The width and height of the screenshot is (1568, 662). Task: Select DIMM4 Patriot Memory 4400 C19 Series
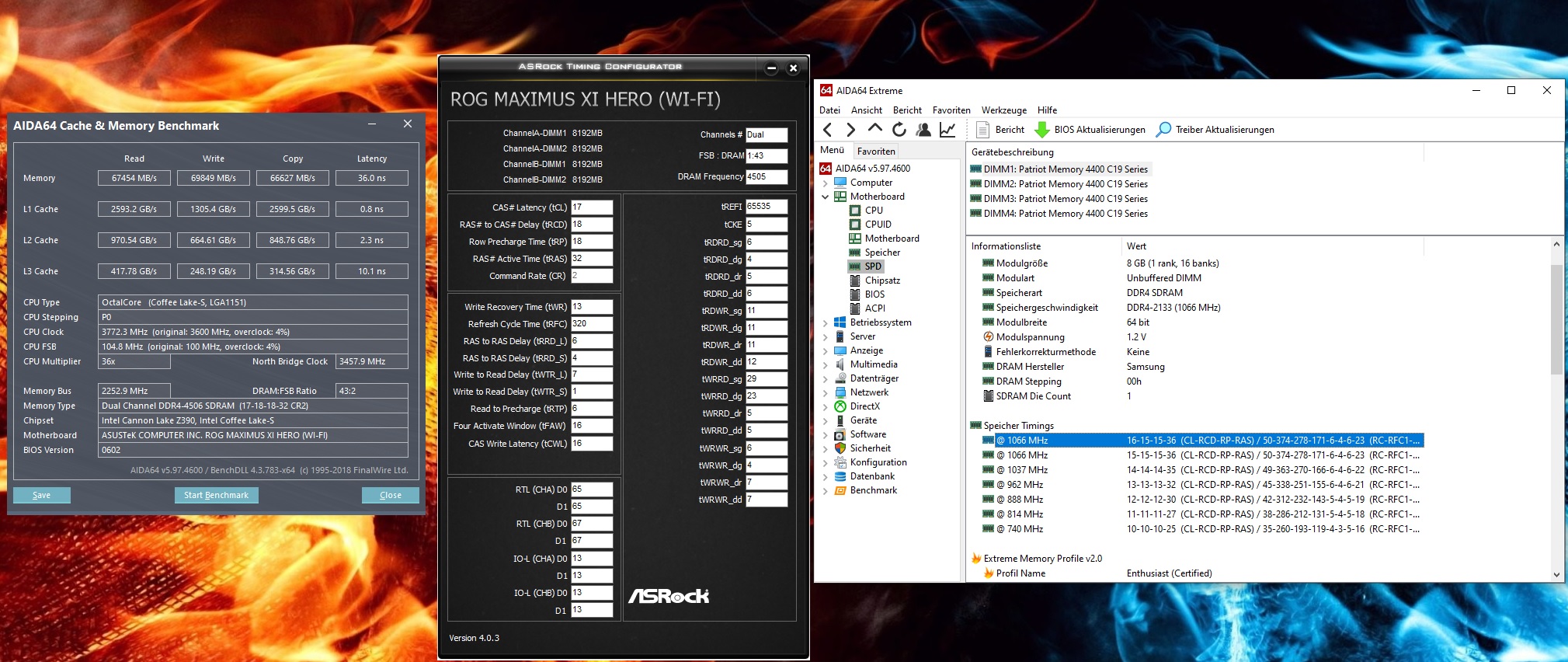point(1059,214)
